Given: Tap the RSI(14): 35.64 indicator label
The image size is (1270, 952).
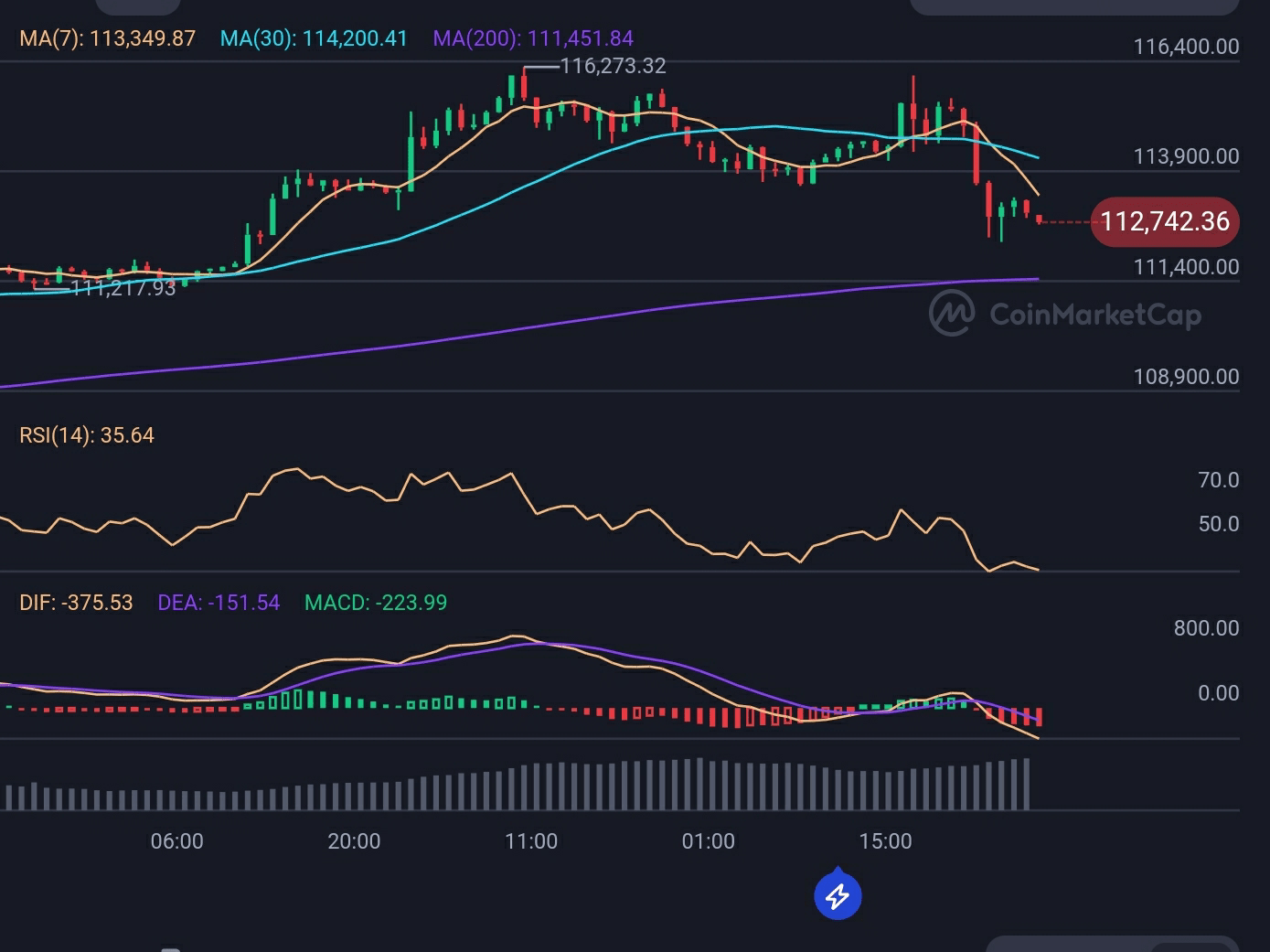Looking at the screenshot, I should coord(87,435).
